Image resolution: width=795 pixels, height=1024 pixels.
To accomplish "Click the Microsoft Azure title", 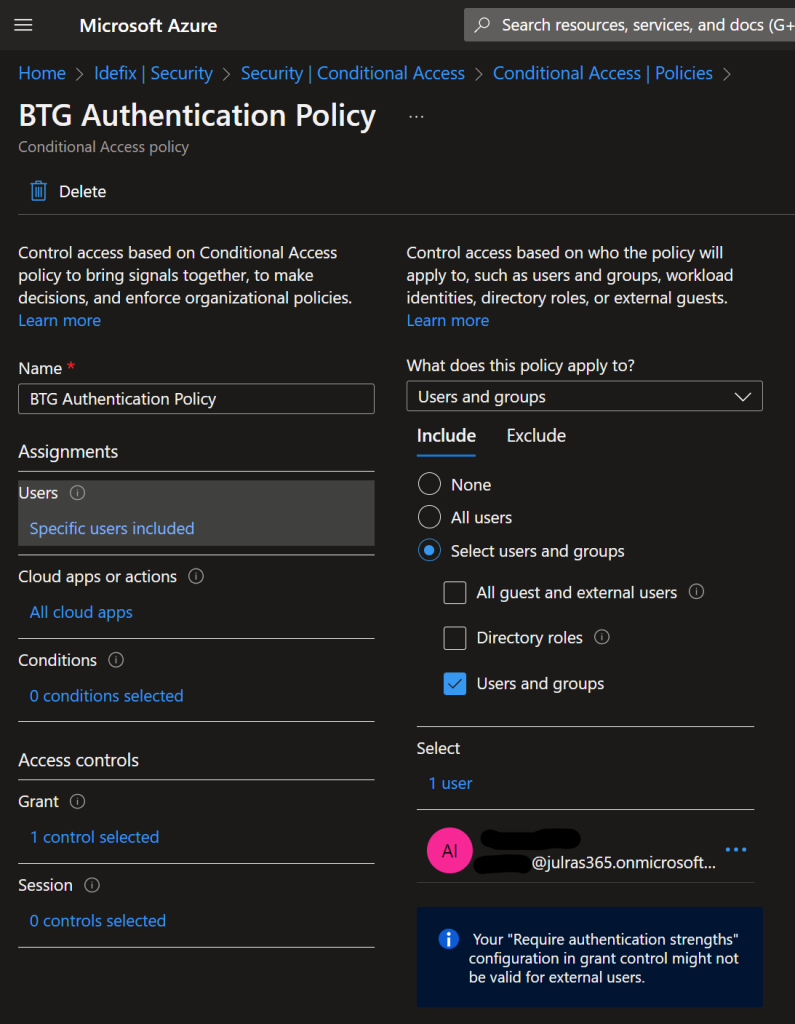I will point(148,25).
